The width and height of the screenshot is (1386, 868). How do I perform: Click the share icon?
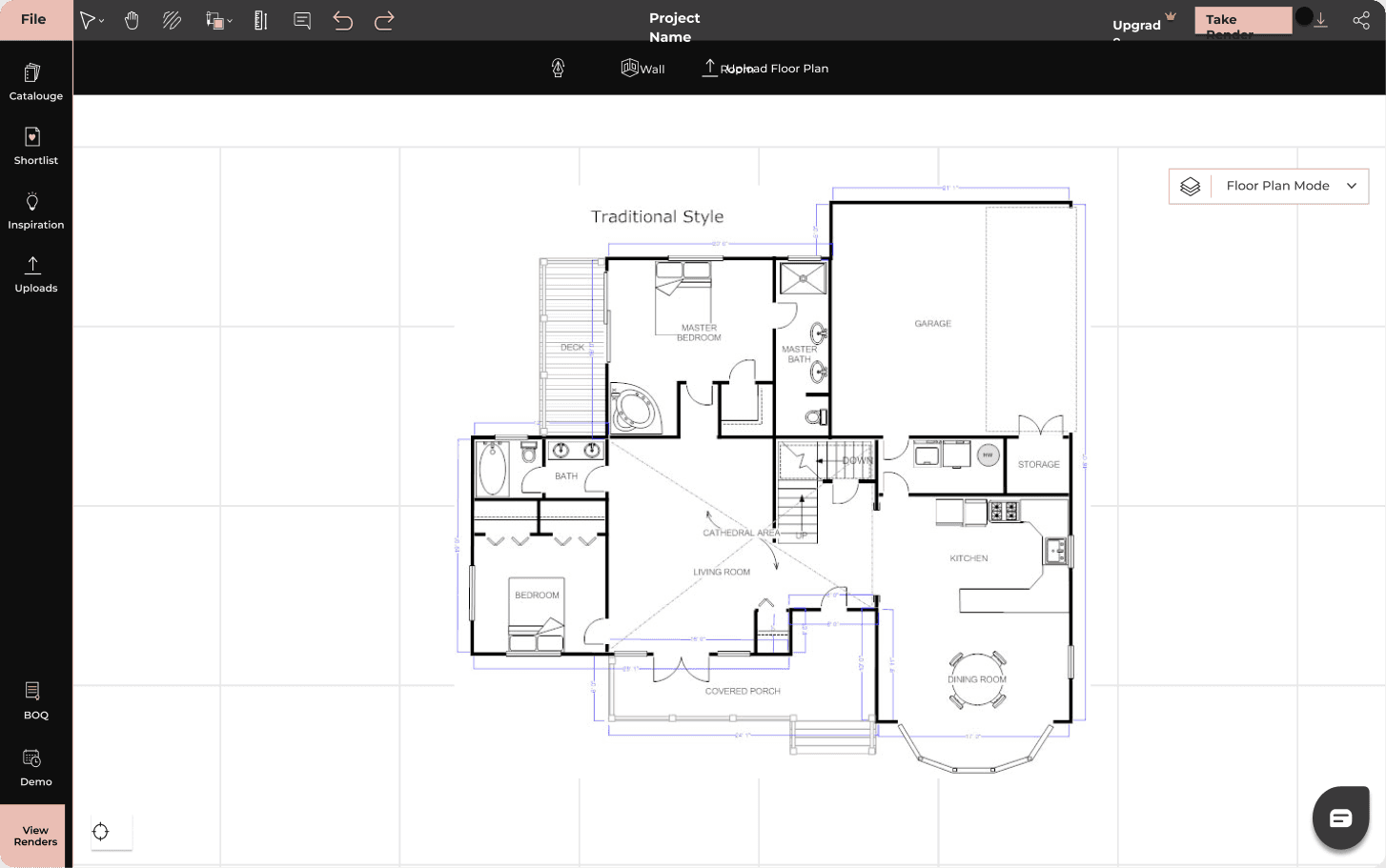tap(1361, 20)
